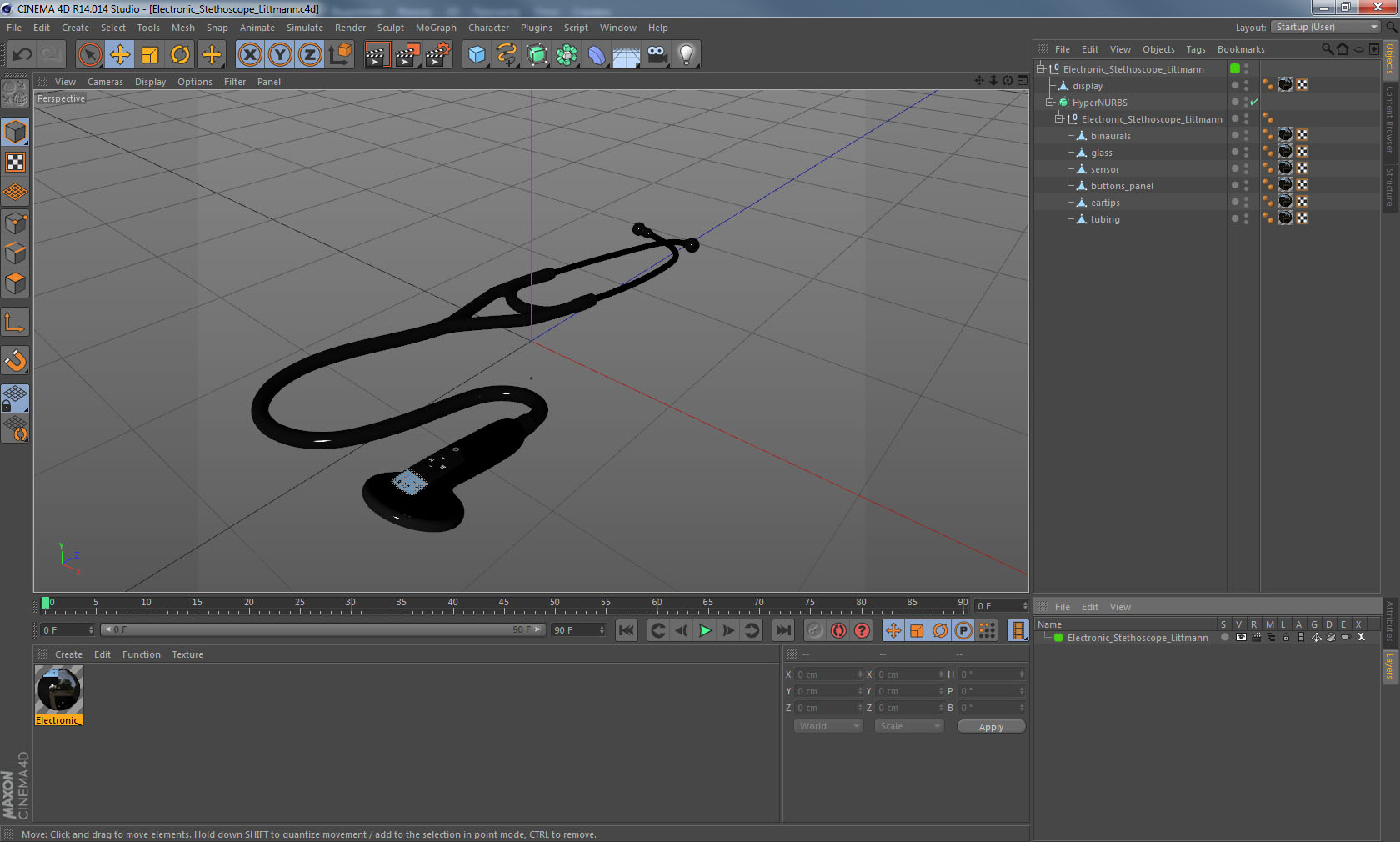Open material manager Texture menu

[187, 654]
